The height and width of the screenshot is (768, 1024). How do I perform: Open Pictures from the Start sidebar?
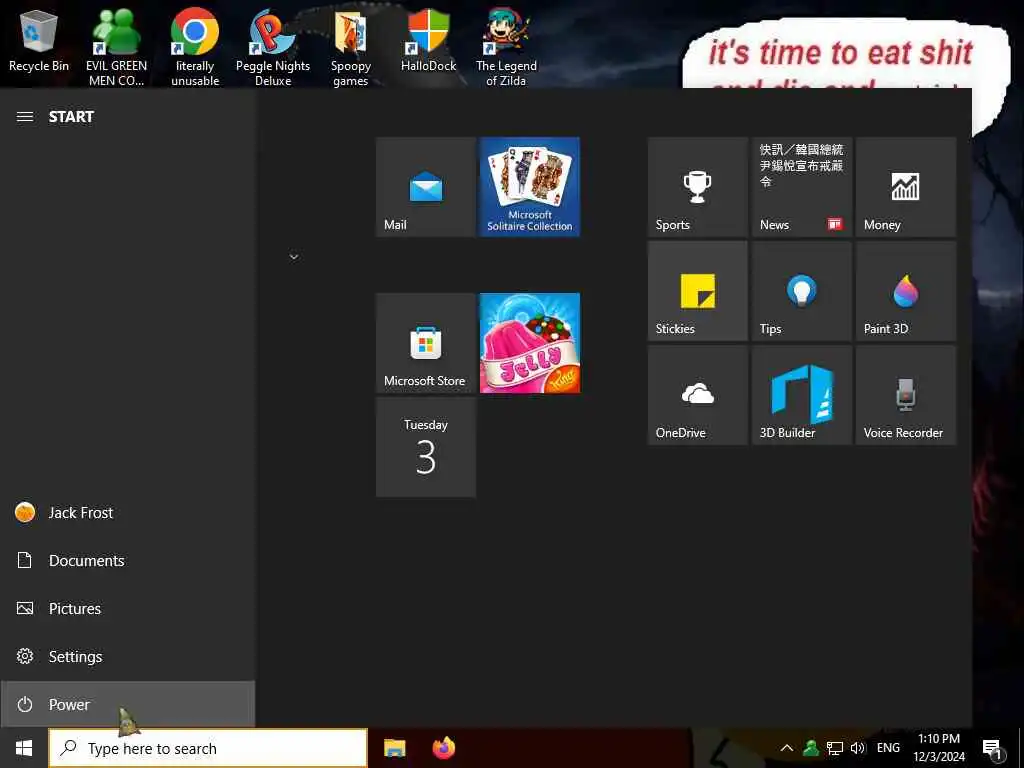127,609
